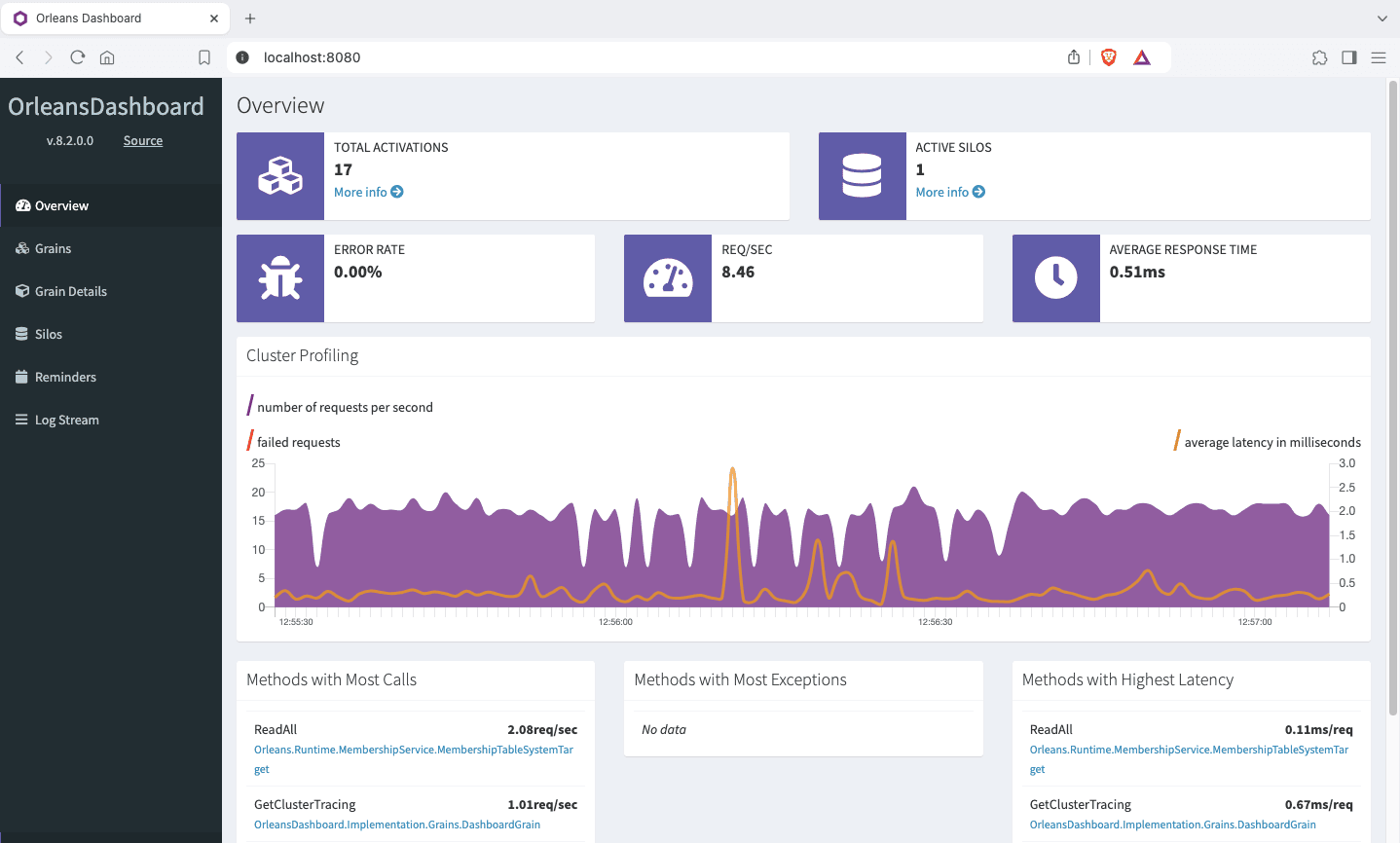This screenshot has height=843, width=1400.
Task: Toggle the browser sidebar panel
Action: [1349, 57]
